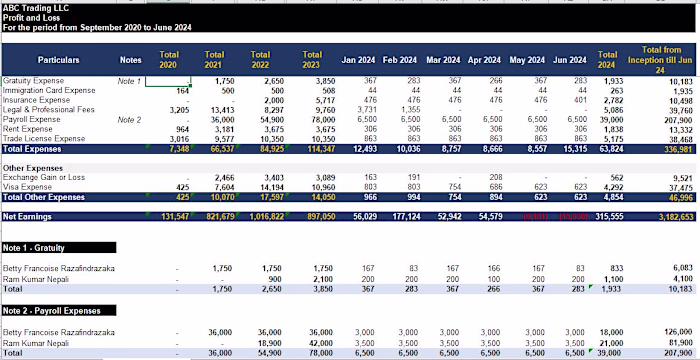Click the 'Immigration Card Expense' row label

49,90
